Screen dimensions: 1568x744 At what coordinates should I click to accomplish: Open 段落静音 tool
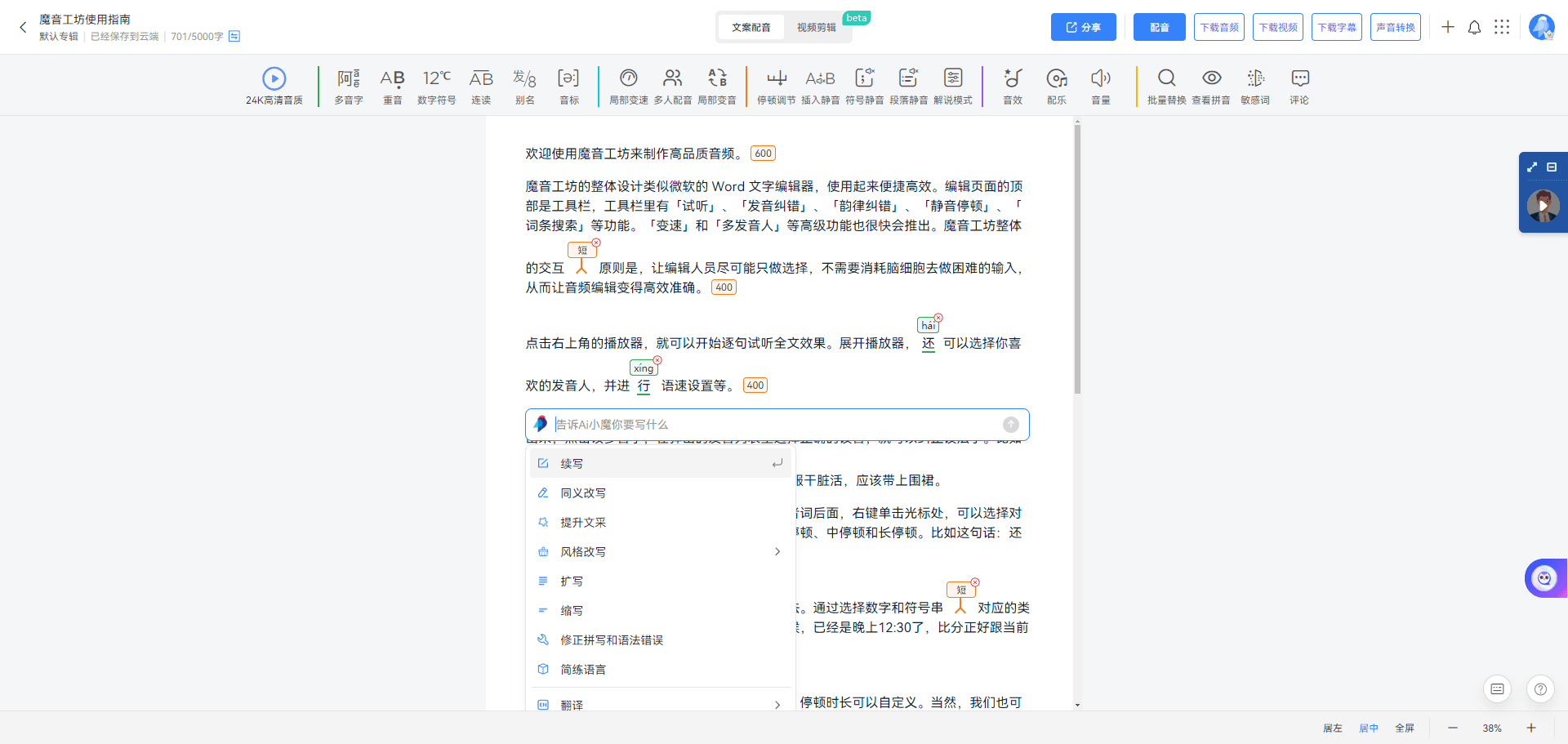click(909, 87)
